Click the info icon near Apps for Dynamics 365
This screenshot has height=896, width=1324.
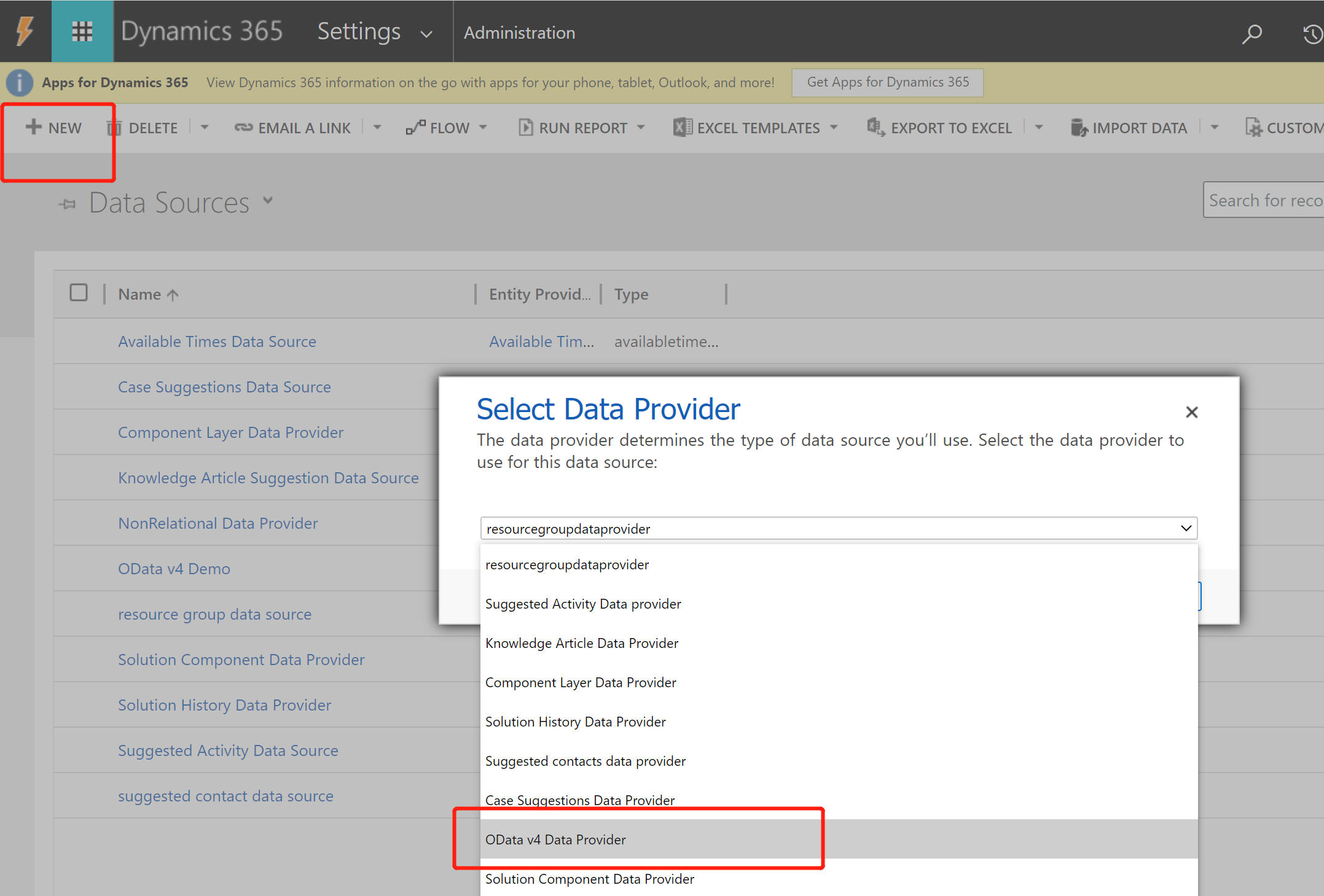pyautogui.click(x=19, y=82)
